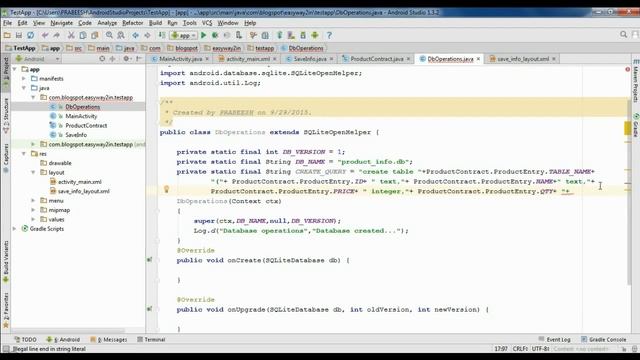This screenshot has height=360, width=640.
Task: Run the app with green play button
Action: coord(203,36)
